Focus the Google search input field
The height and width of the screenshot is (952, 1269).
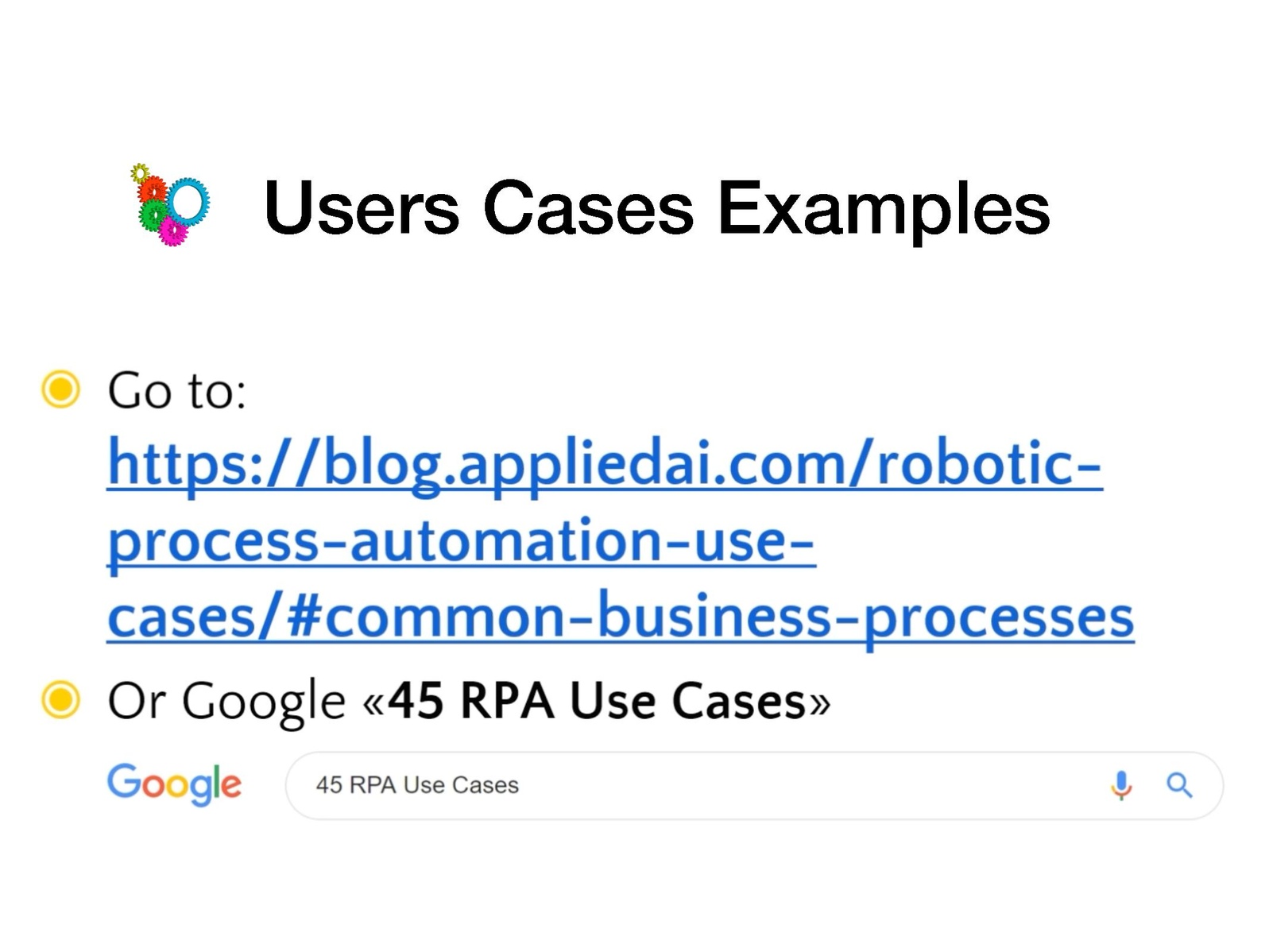coord(795,785)
